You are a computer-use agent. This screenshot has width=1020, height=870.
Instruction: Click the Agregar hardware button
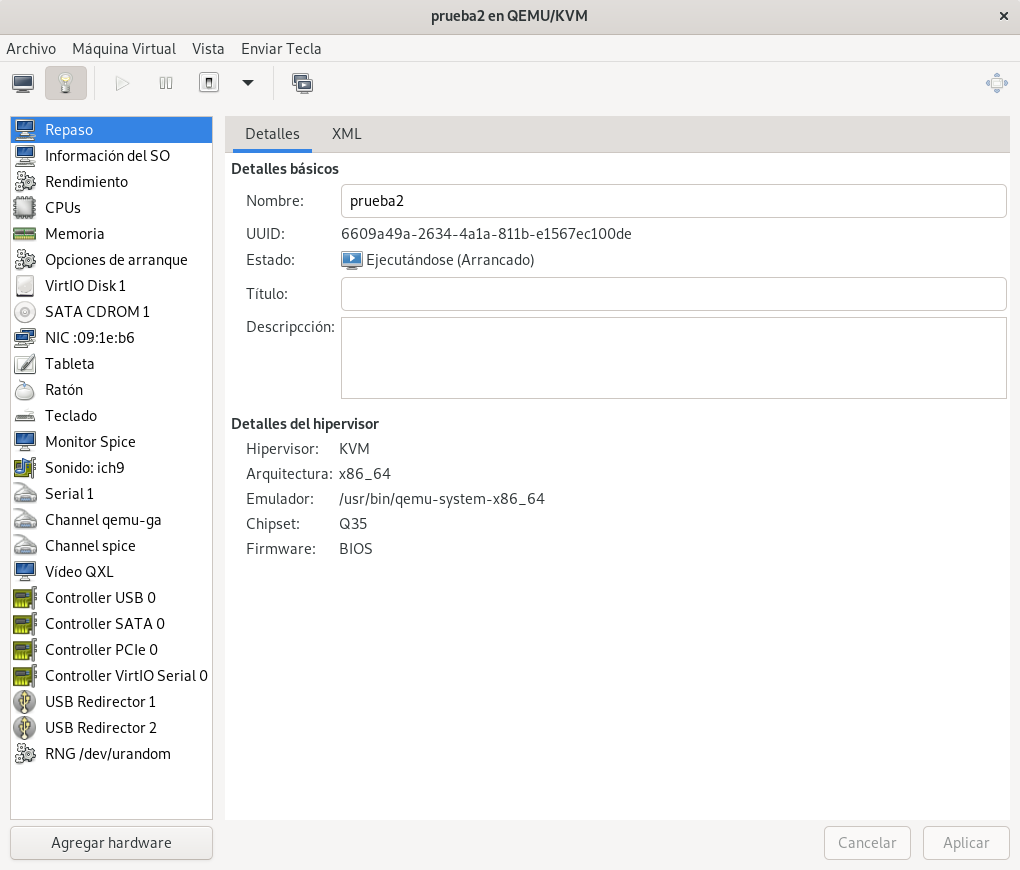111,843
